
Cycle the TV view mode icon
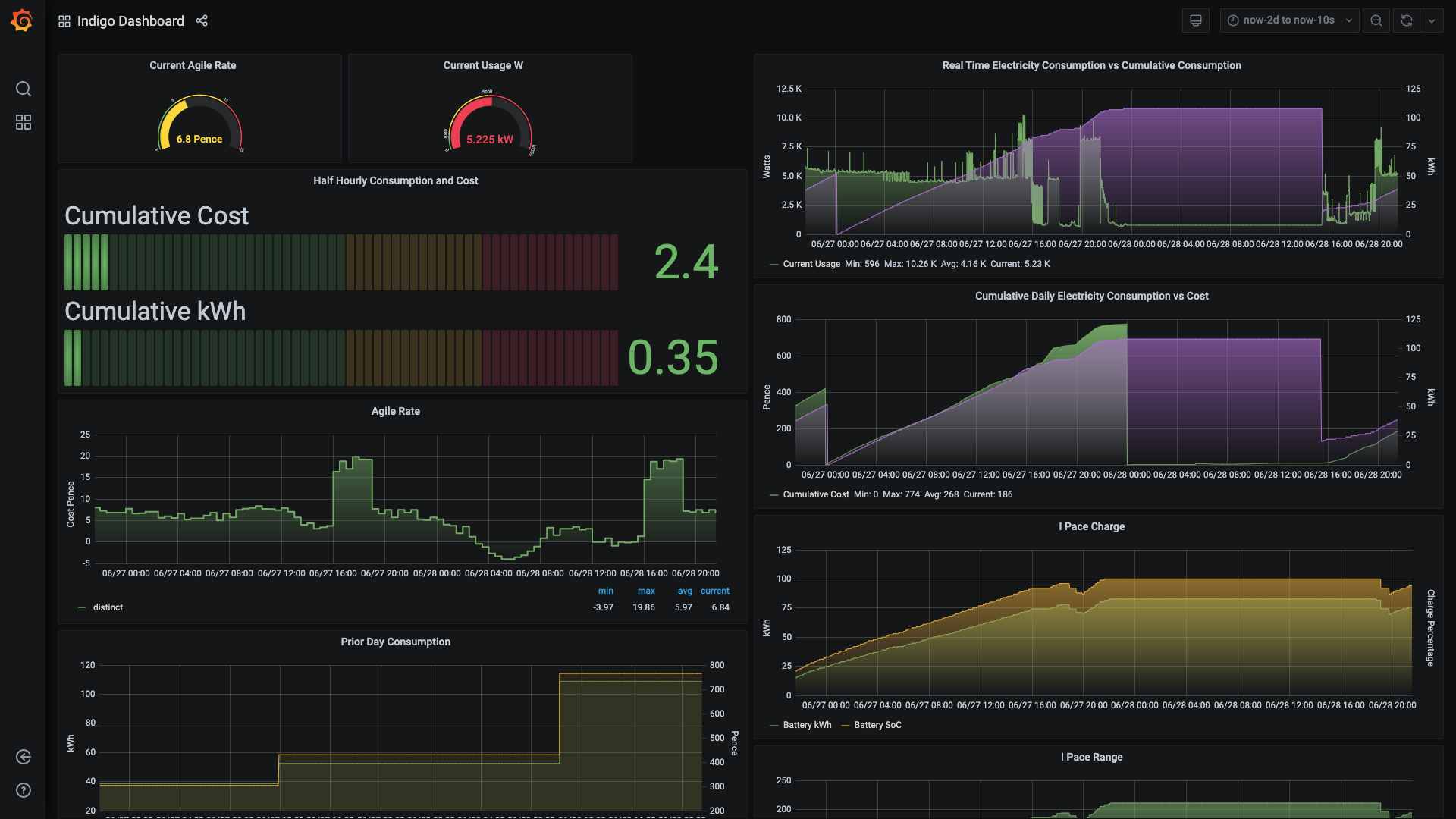(x=1196, y=20)
